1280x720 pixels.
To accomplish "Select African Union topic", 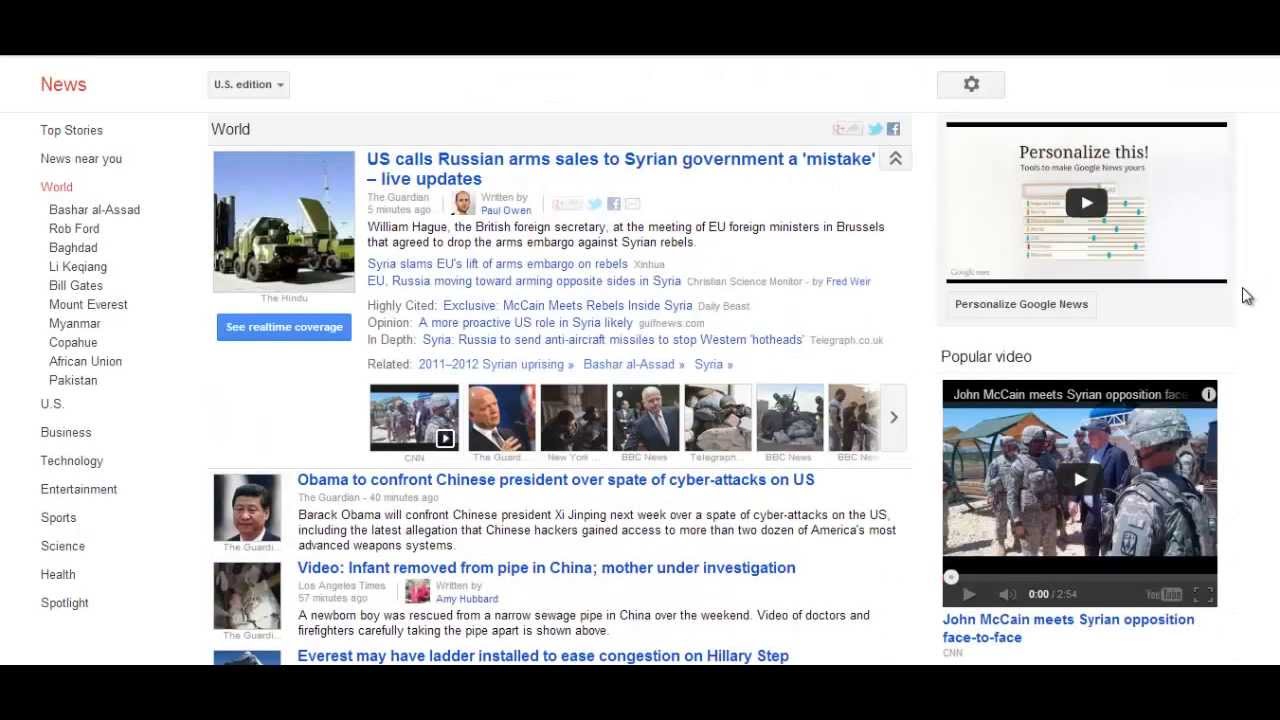I will (x=85, y=362).
